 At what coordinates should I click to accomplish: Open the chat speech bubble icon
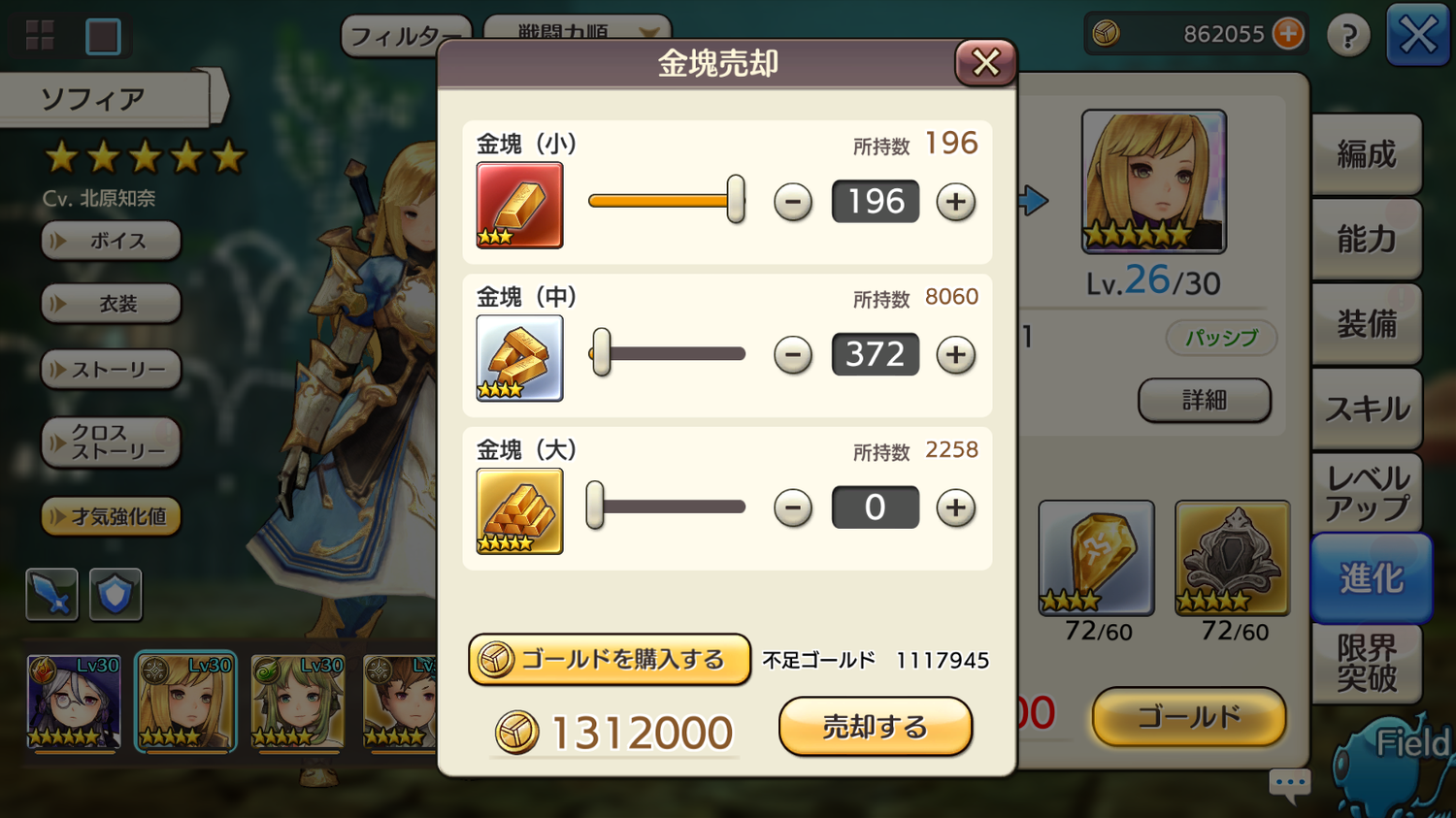(1290, 785)
